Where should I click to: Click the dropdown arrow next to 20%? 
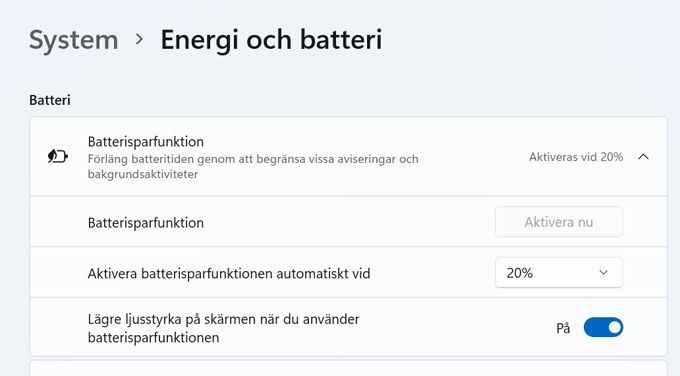[x=604, y=273]
